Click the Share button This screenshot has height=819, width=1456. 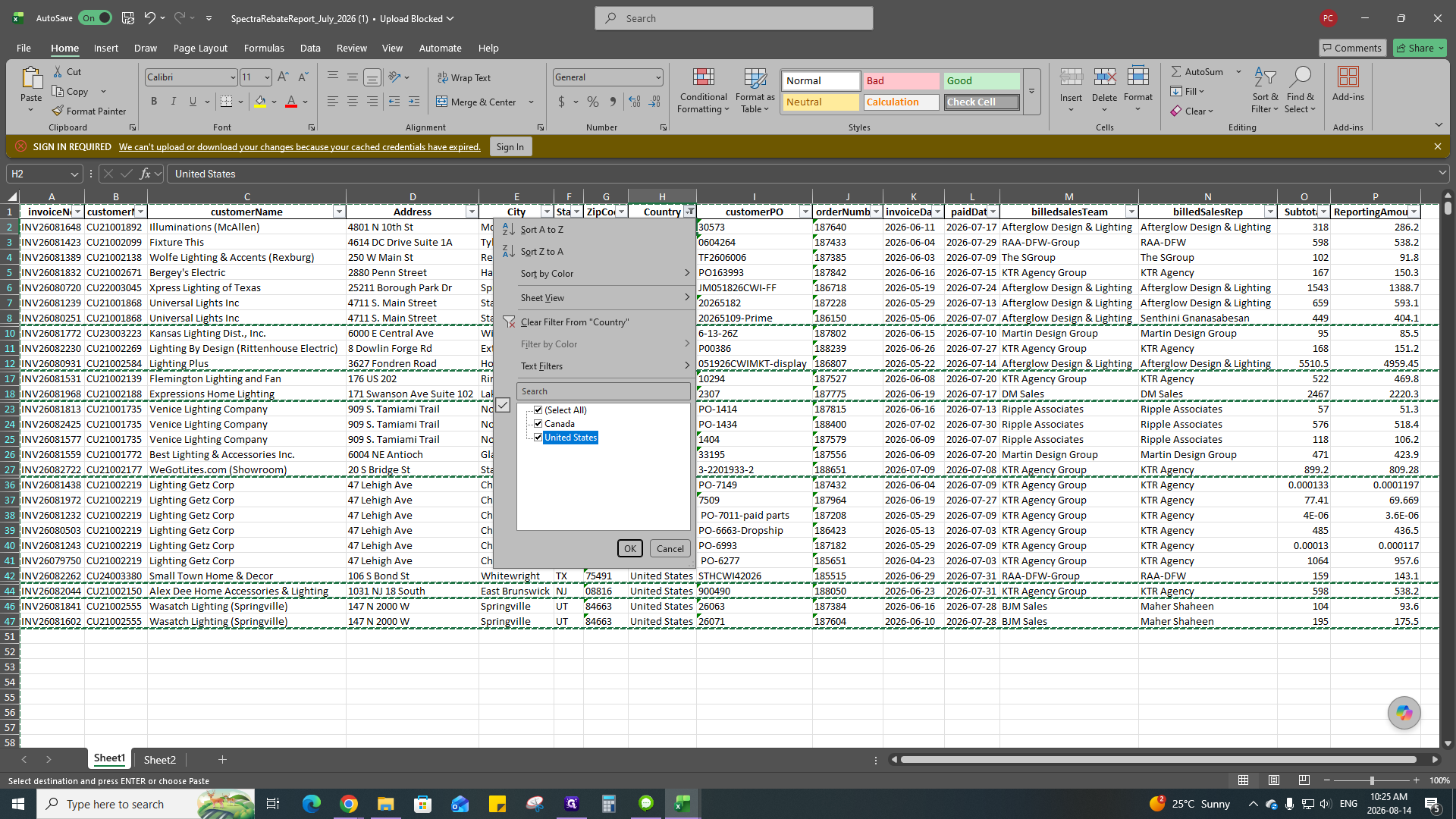point(1420,48)
